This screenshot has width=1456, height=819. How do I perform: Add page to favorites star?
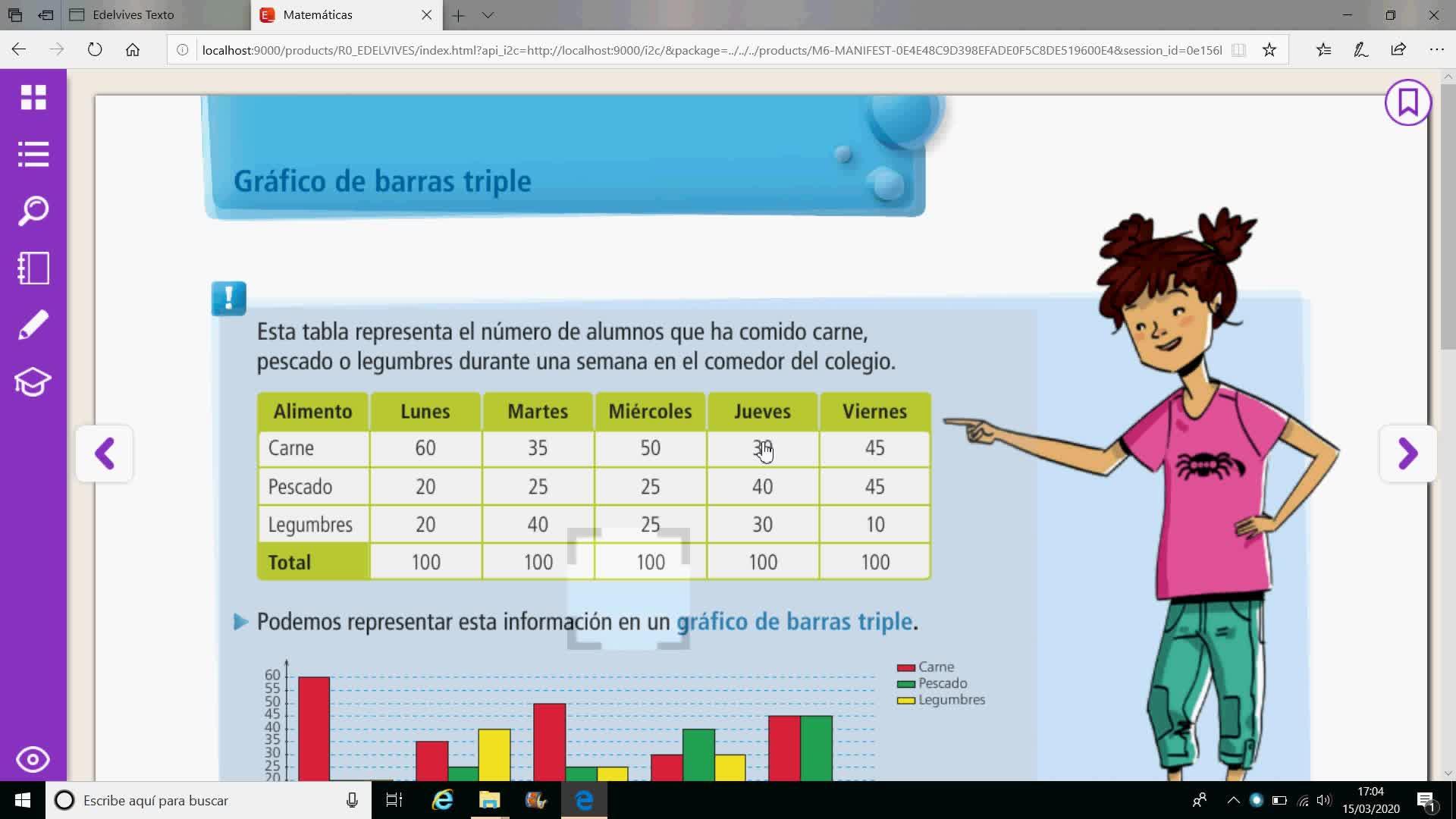1269,50
